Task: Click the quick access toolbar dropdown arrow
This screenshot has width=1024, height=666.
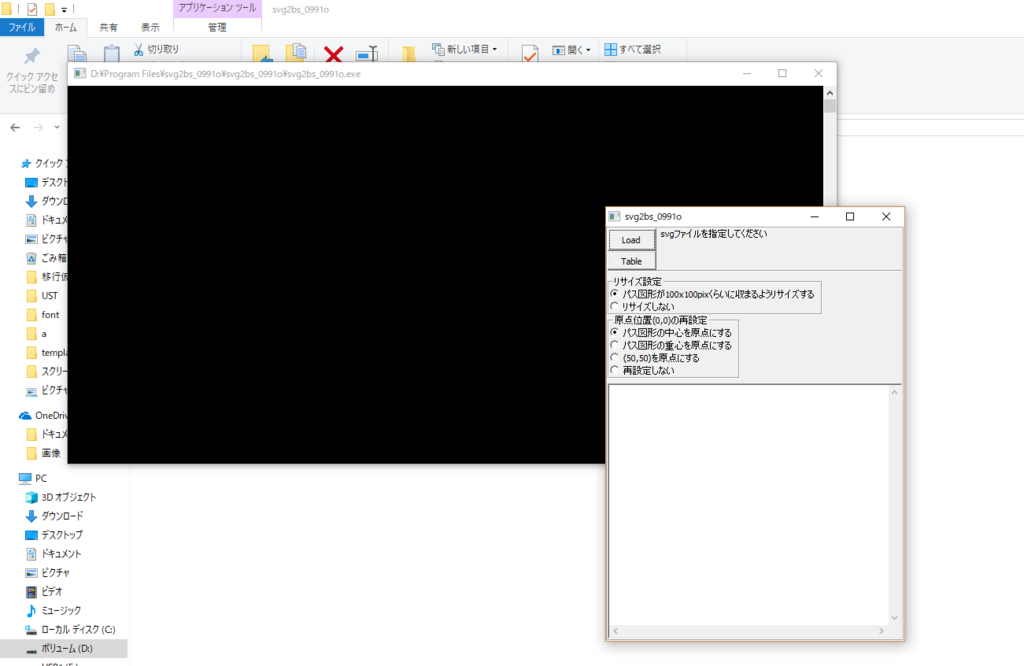Action: pyautogui.click(x=64, y=9)
